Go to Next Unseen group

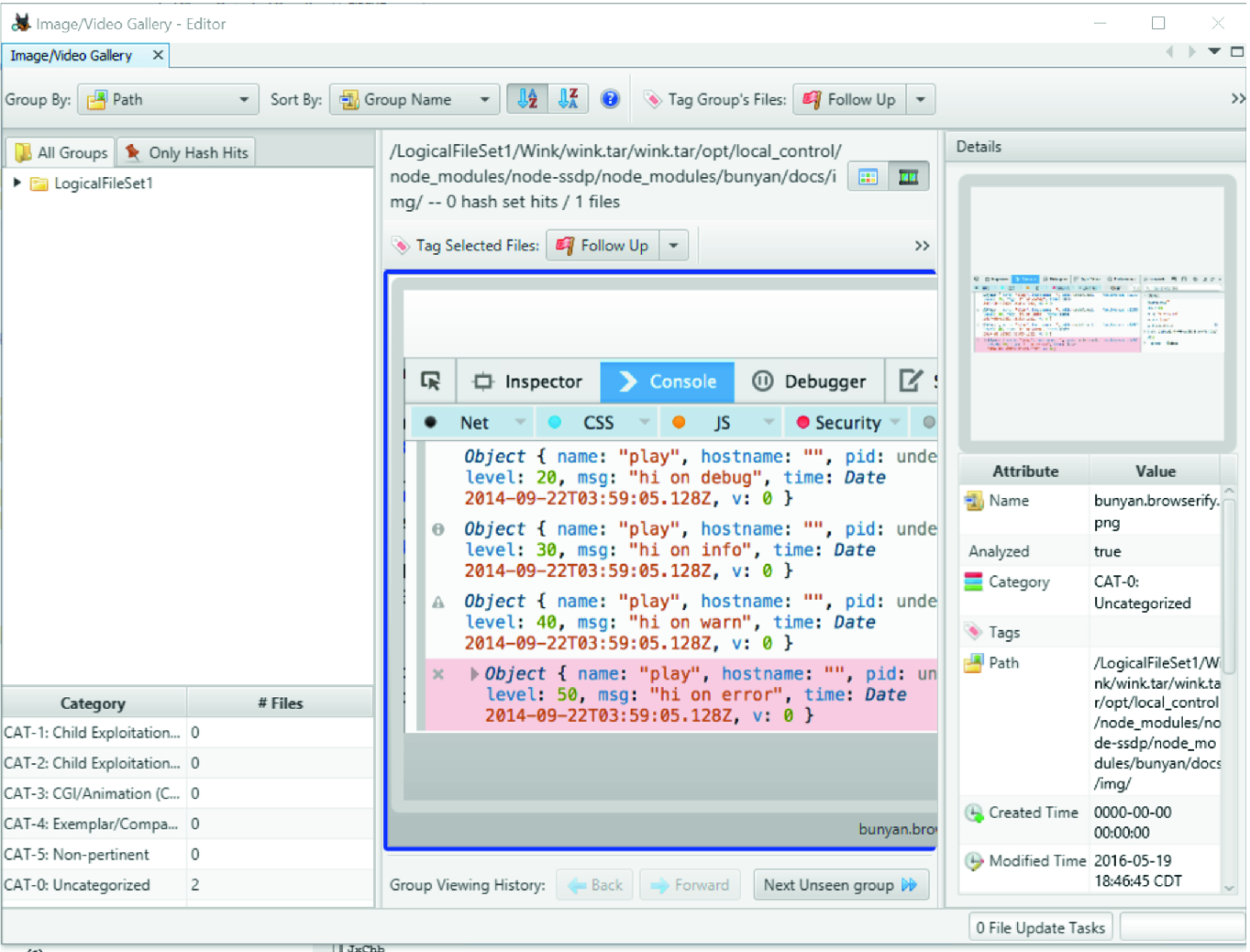click(x=840, y=885)
